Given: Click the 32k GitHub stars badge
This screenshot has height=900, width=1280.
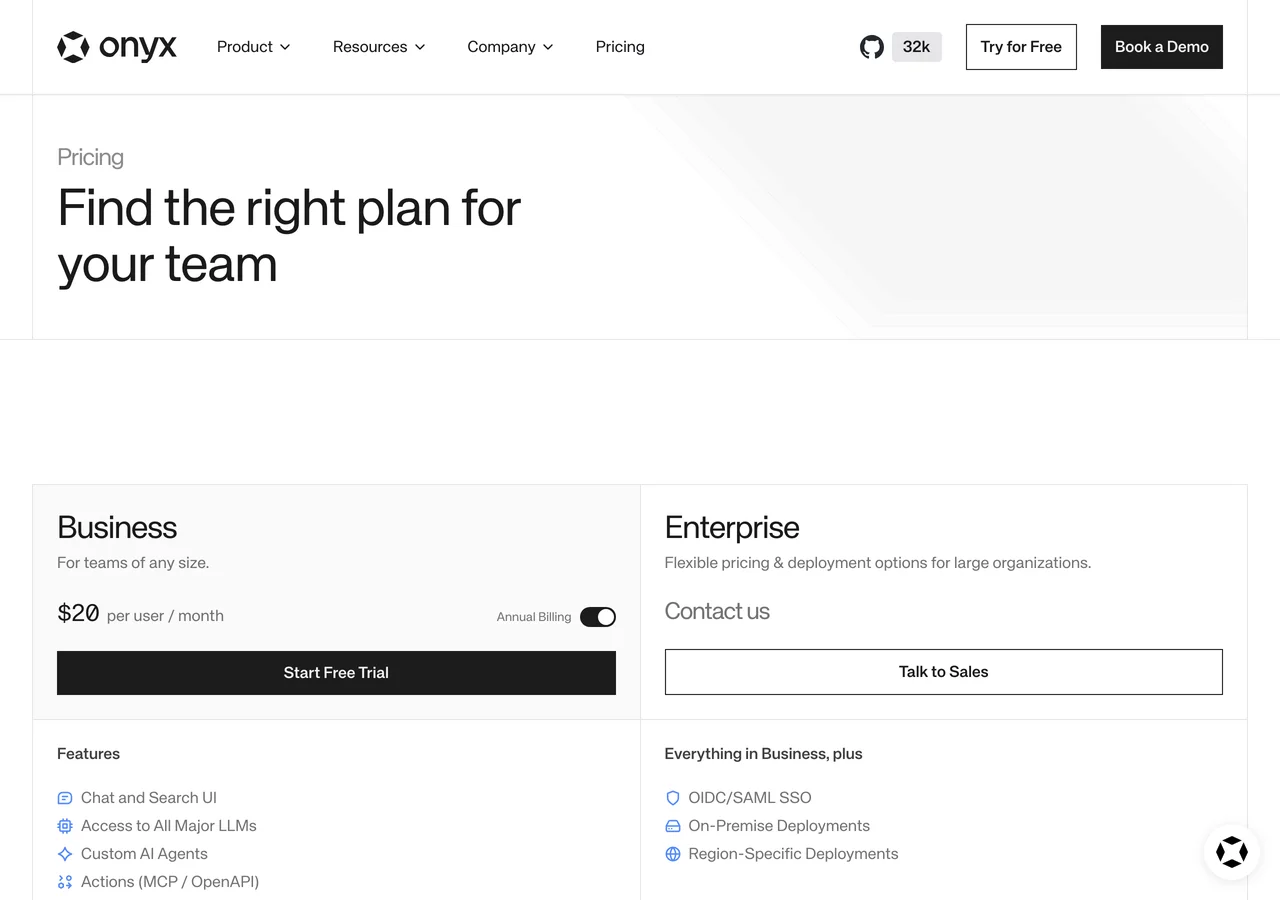Looking at the screenshot, I should 917,47.
